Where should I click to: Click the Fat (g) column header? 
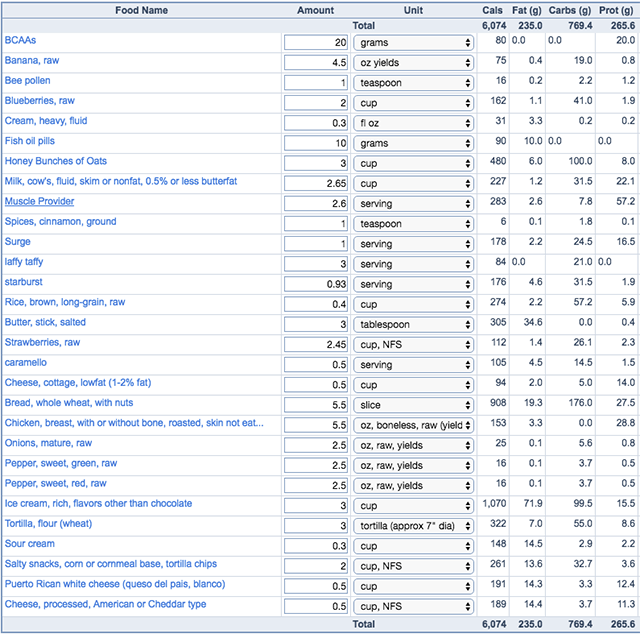coord(527,10)
